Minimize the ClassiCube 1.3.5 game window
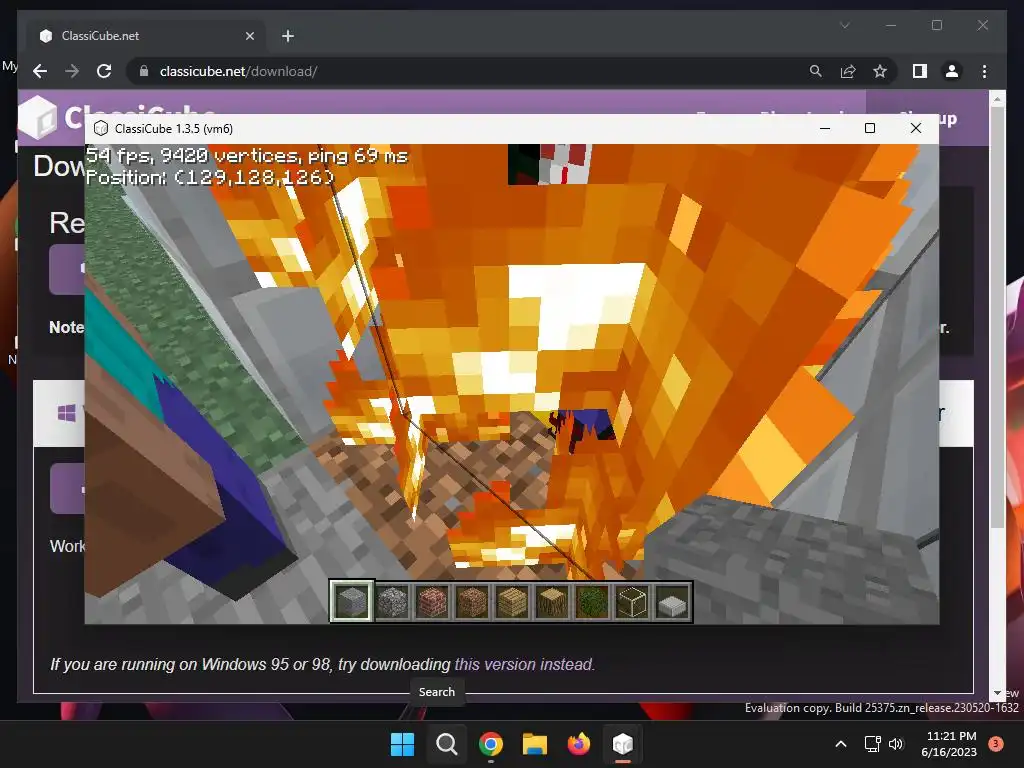 (825, 129)
